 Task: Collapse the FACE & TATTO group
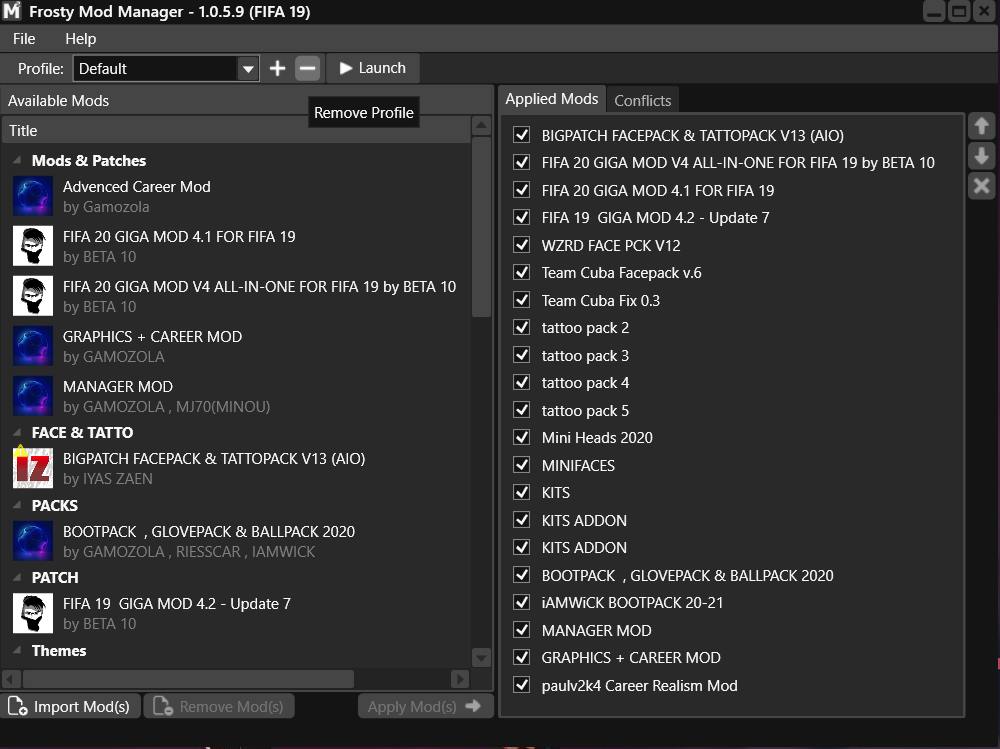click(17, 433)
